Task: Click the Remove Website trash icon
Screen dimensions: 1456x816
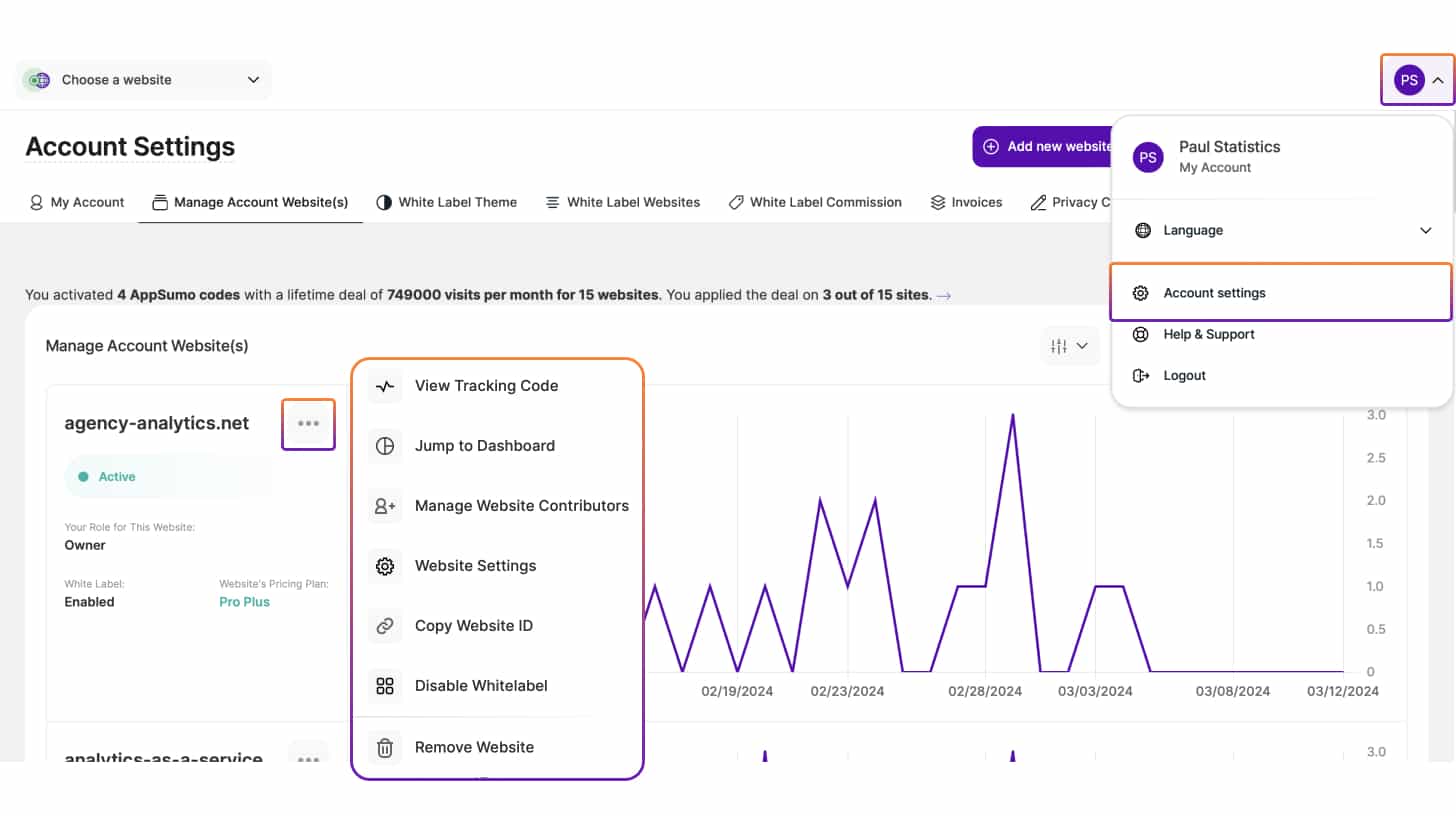Action: (x=385, y=747)
